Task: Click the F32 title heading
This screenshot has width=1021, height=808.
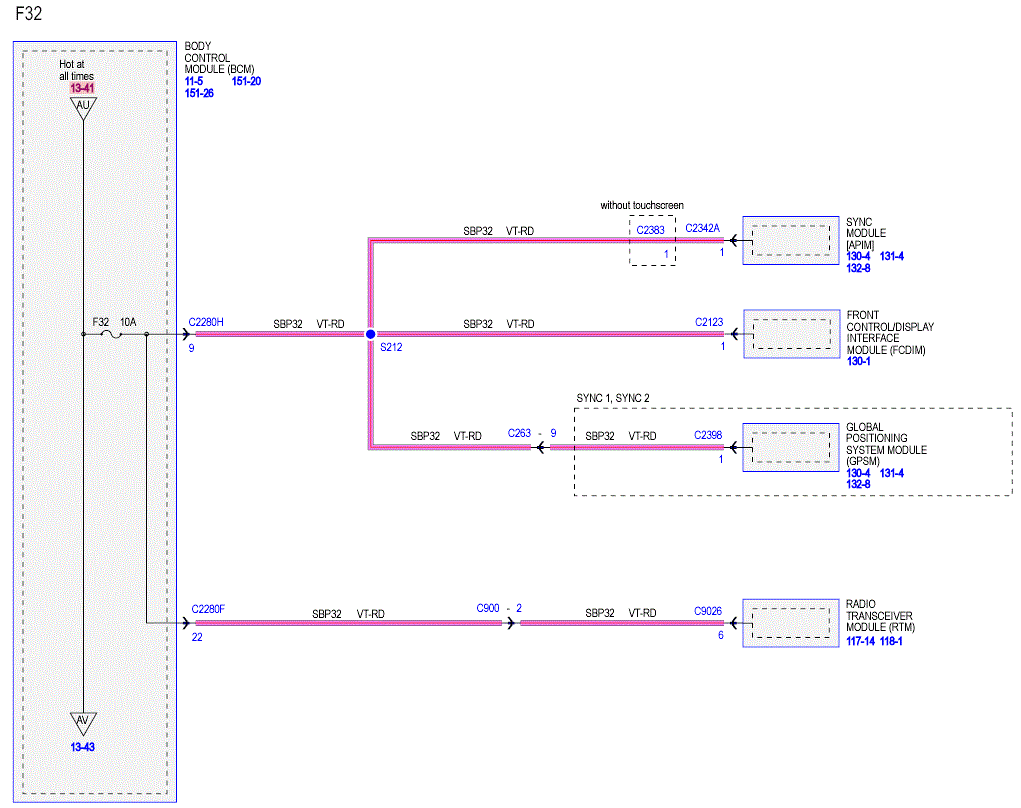Action: coord(29,14)
